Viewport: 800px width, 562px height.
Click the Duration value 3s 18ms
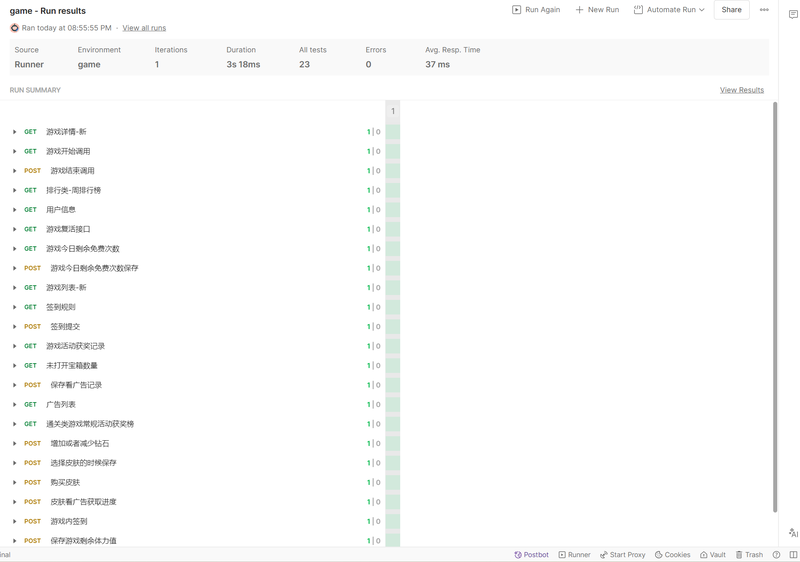coord(243,65)
